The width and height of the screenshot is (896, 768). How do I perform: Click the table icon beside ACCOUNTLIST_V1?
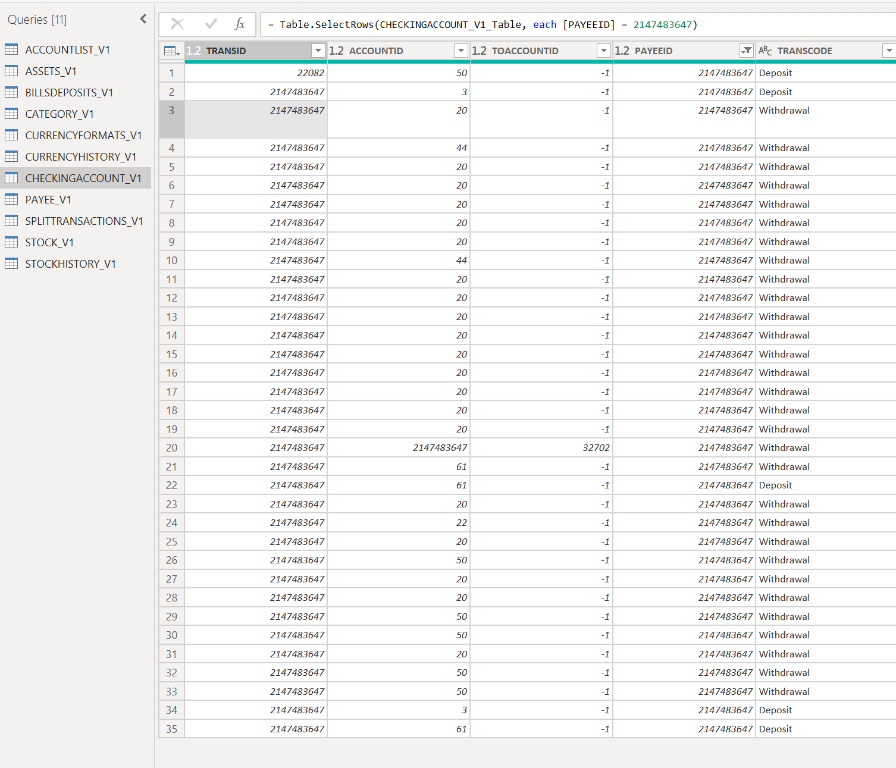click(x=11, y=50)
